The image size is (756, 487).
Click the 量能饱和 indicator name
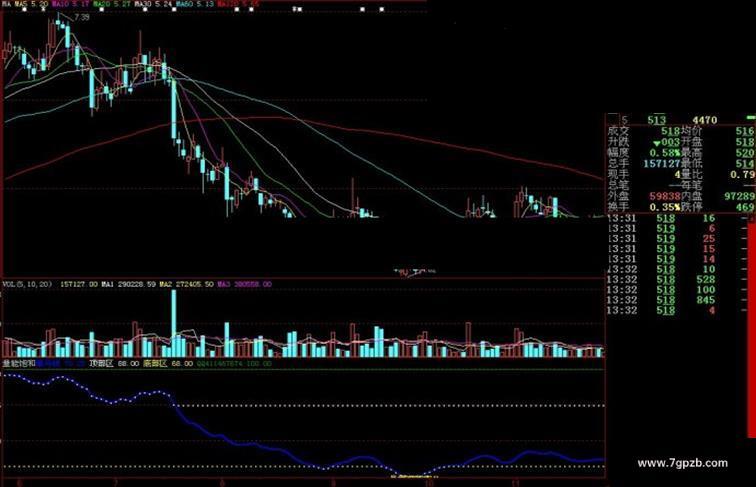click(x=19, y=364)
